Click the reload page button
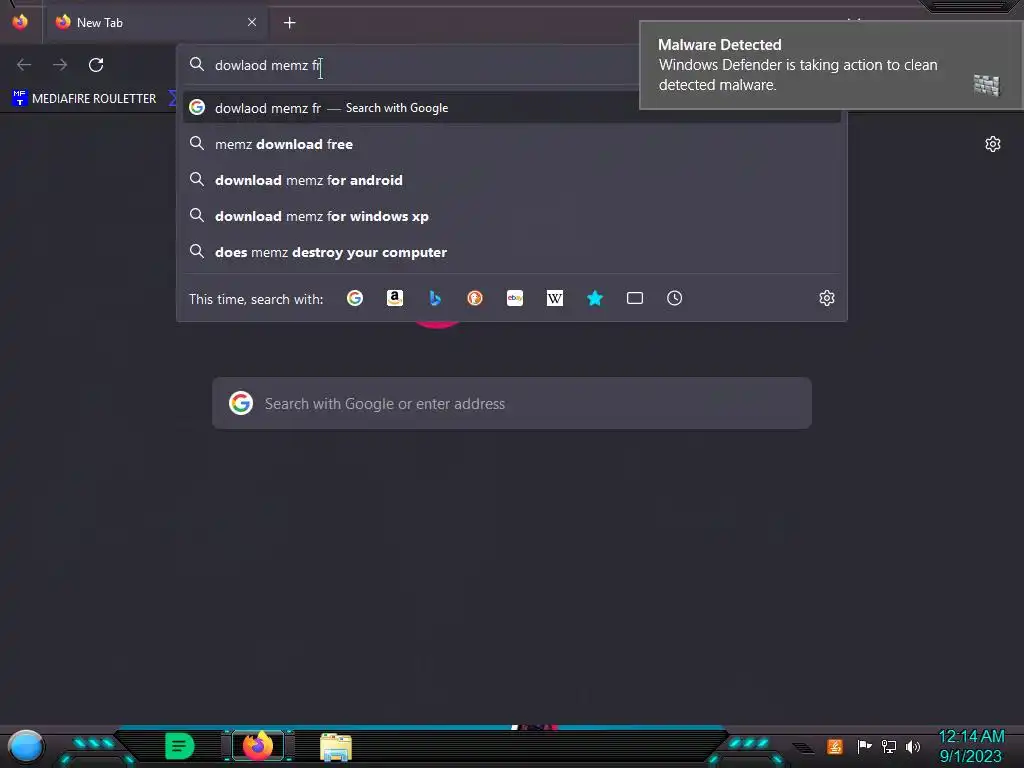The height and width of the screenshot is (768, 1024). point(96,65)
